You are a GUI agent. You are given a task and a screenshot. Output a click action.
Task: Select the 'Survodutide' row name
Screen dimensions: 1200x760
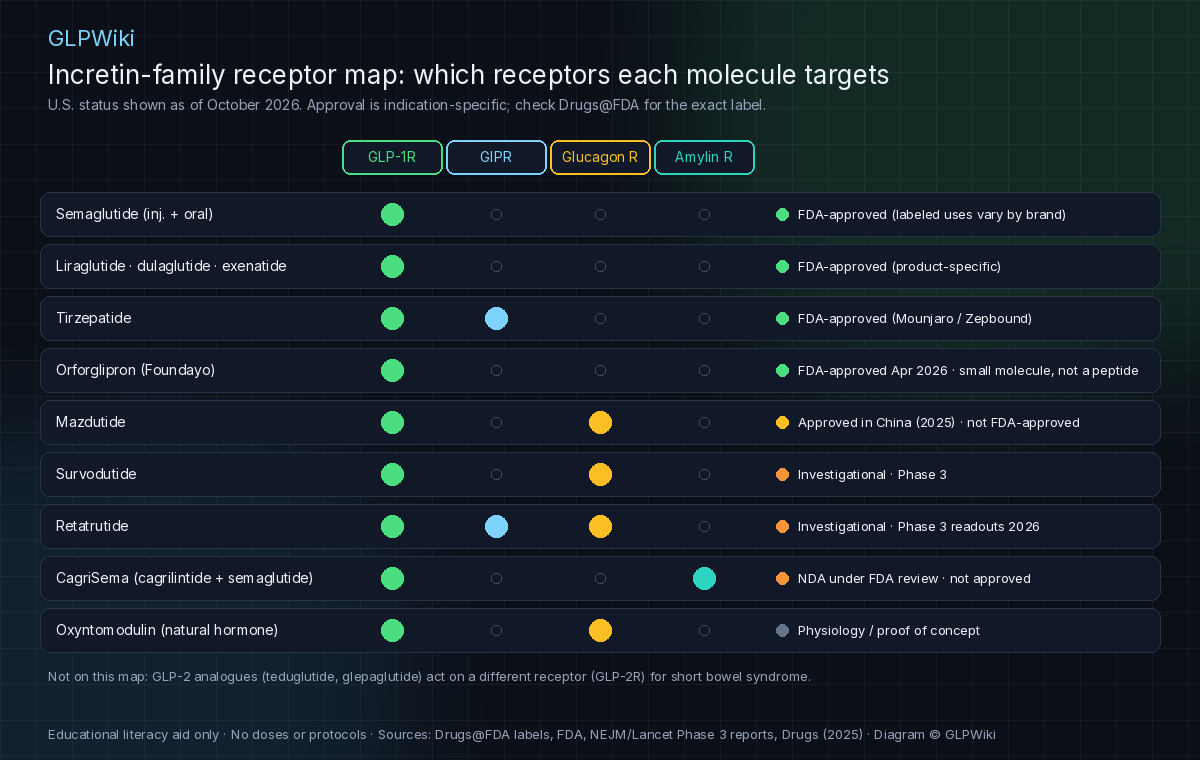(x=96, y=474)
